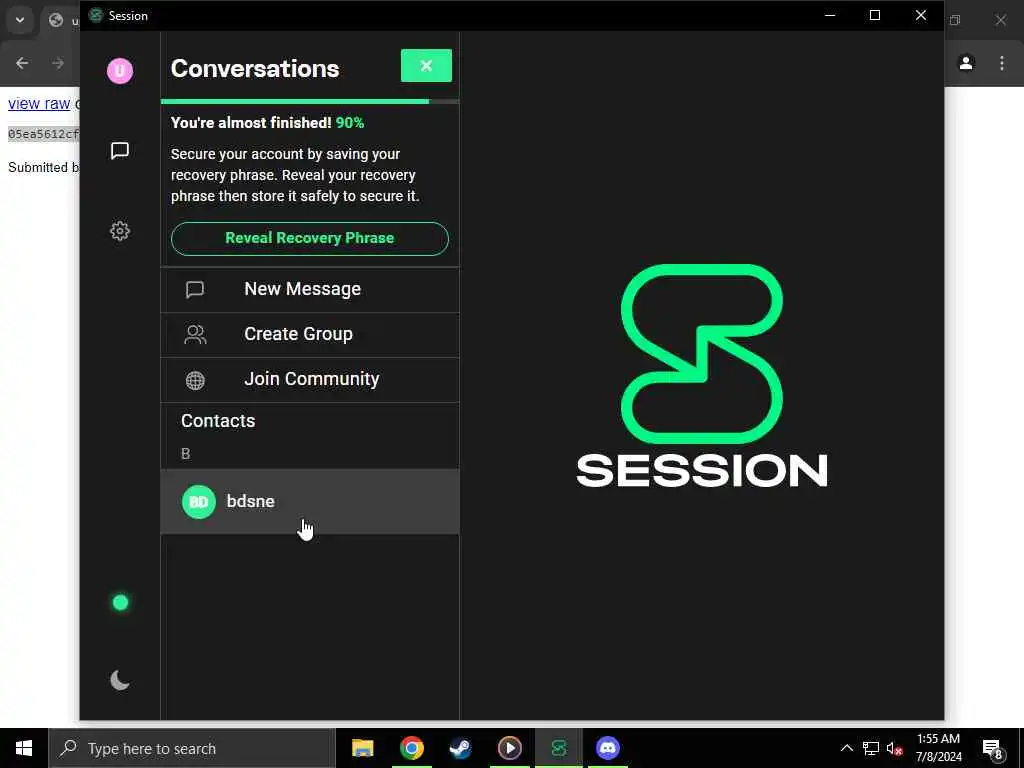Click the 90% progress text
Screen dimensions: 1024x768
(350, 123)
